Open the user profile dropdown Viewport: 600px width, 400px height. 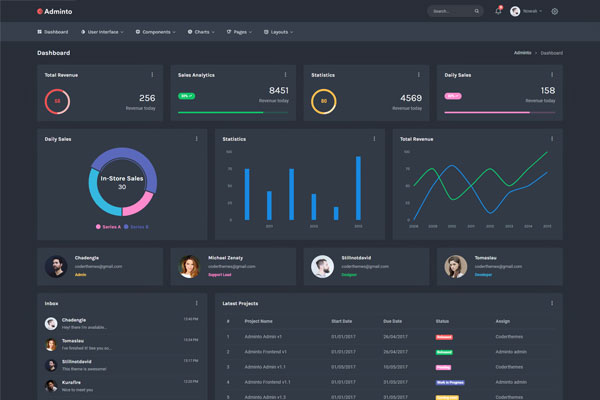point(526,11)
